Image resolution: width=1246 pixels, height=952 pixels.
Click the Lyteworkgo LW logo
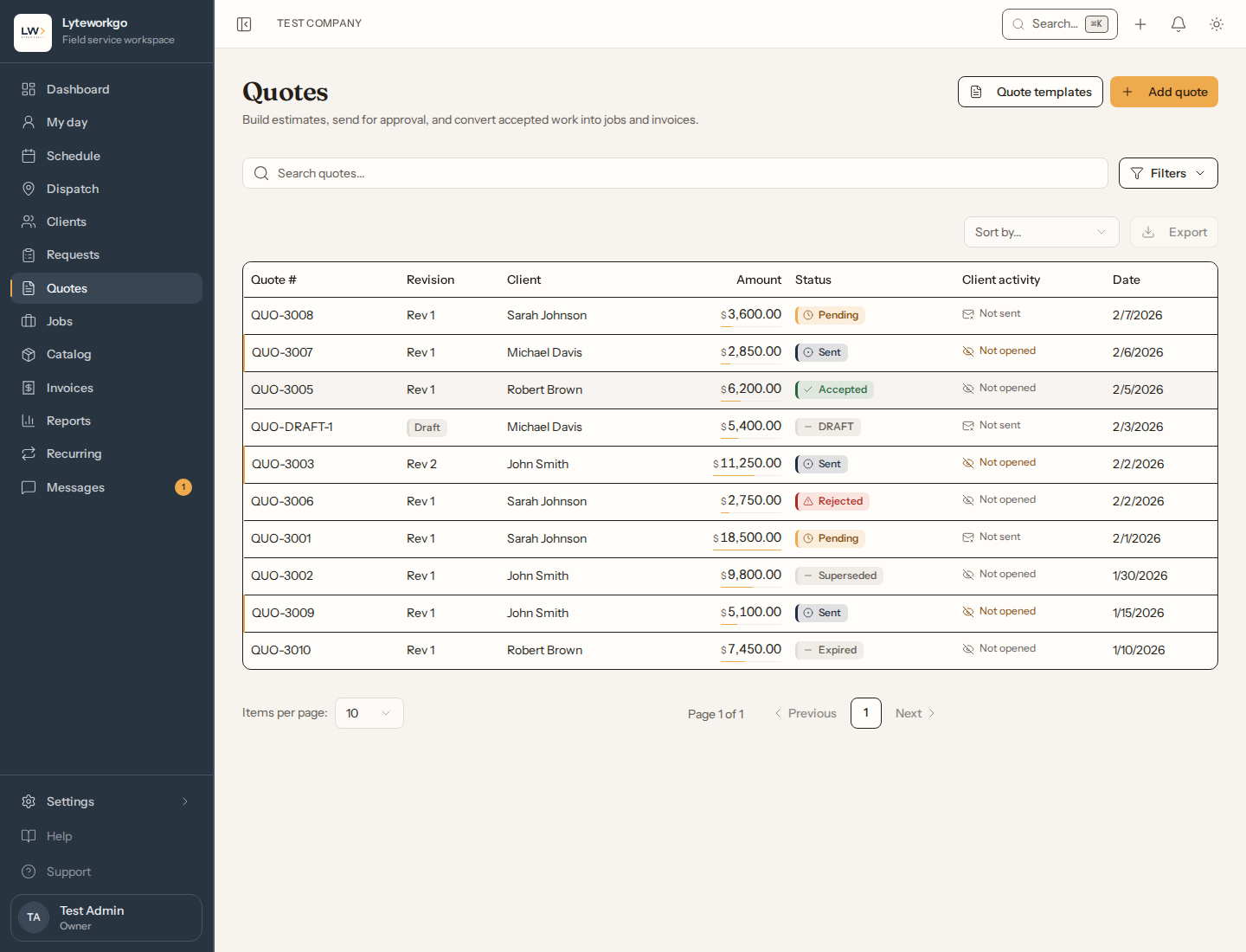pos(33,33)
